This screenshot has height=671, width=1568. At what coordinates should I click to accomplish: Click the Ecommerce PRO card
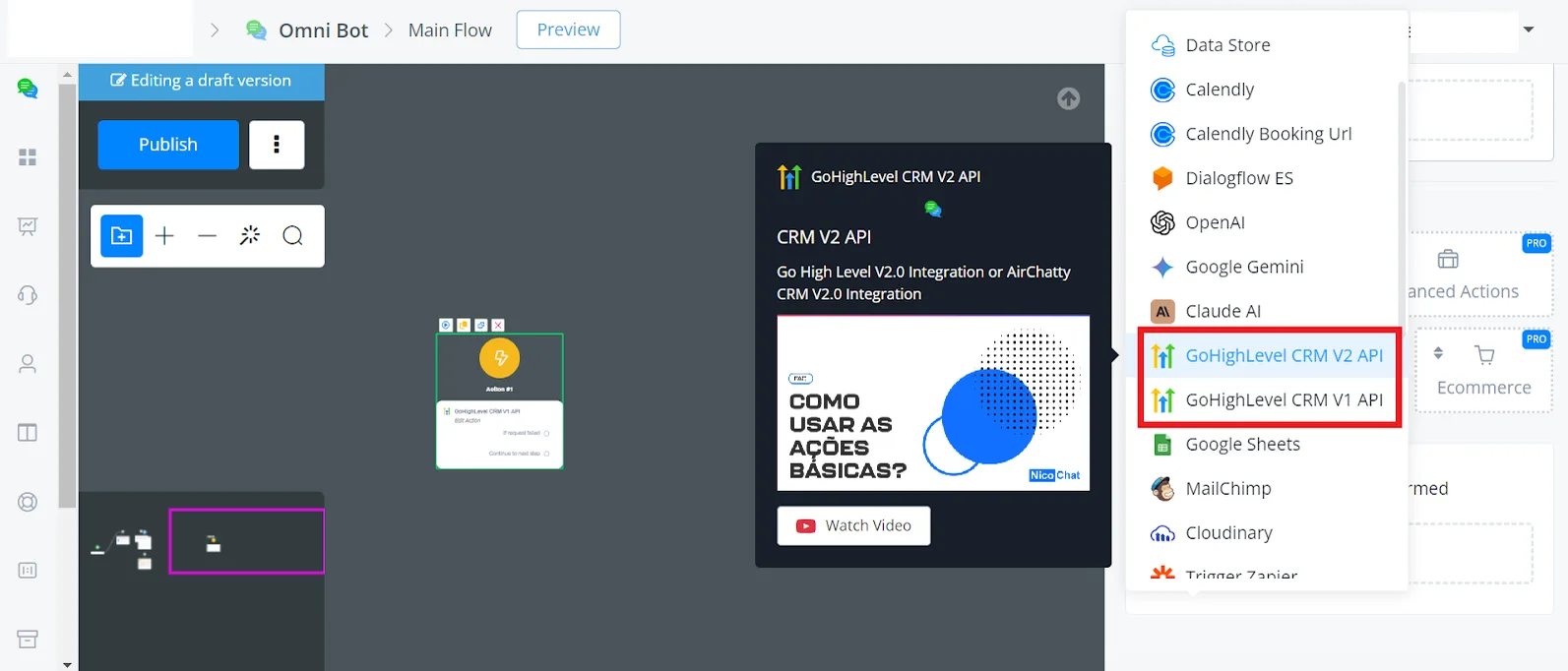[x=1483, y=370]
